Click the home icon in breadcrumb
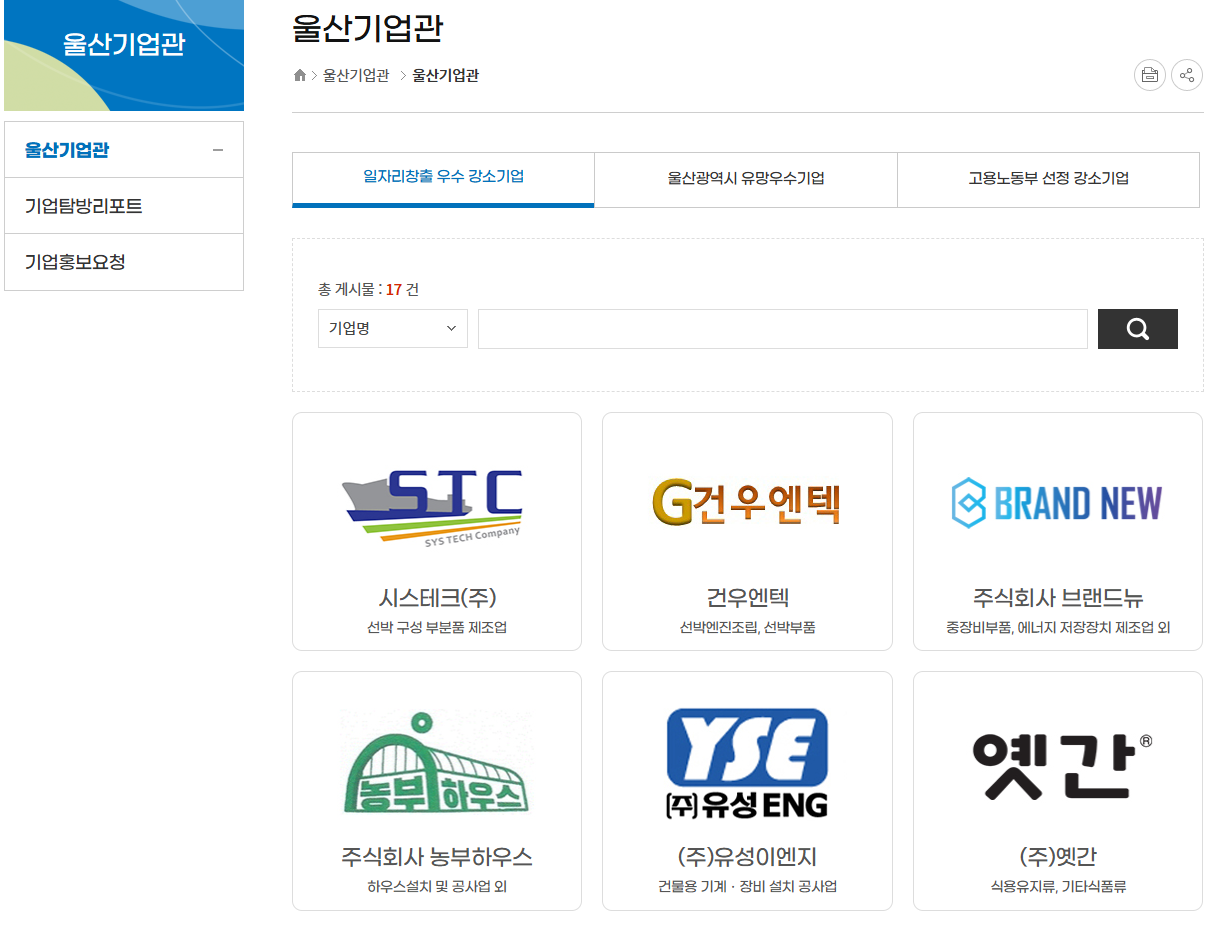Image resolution: width=1217 pixels, height=927 pixels. click(x=300, y=76)
